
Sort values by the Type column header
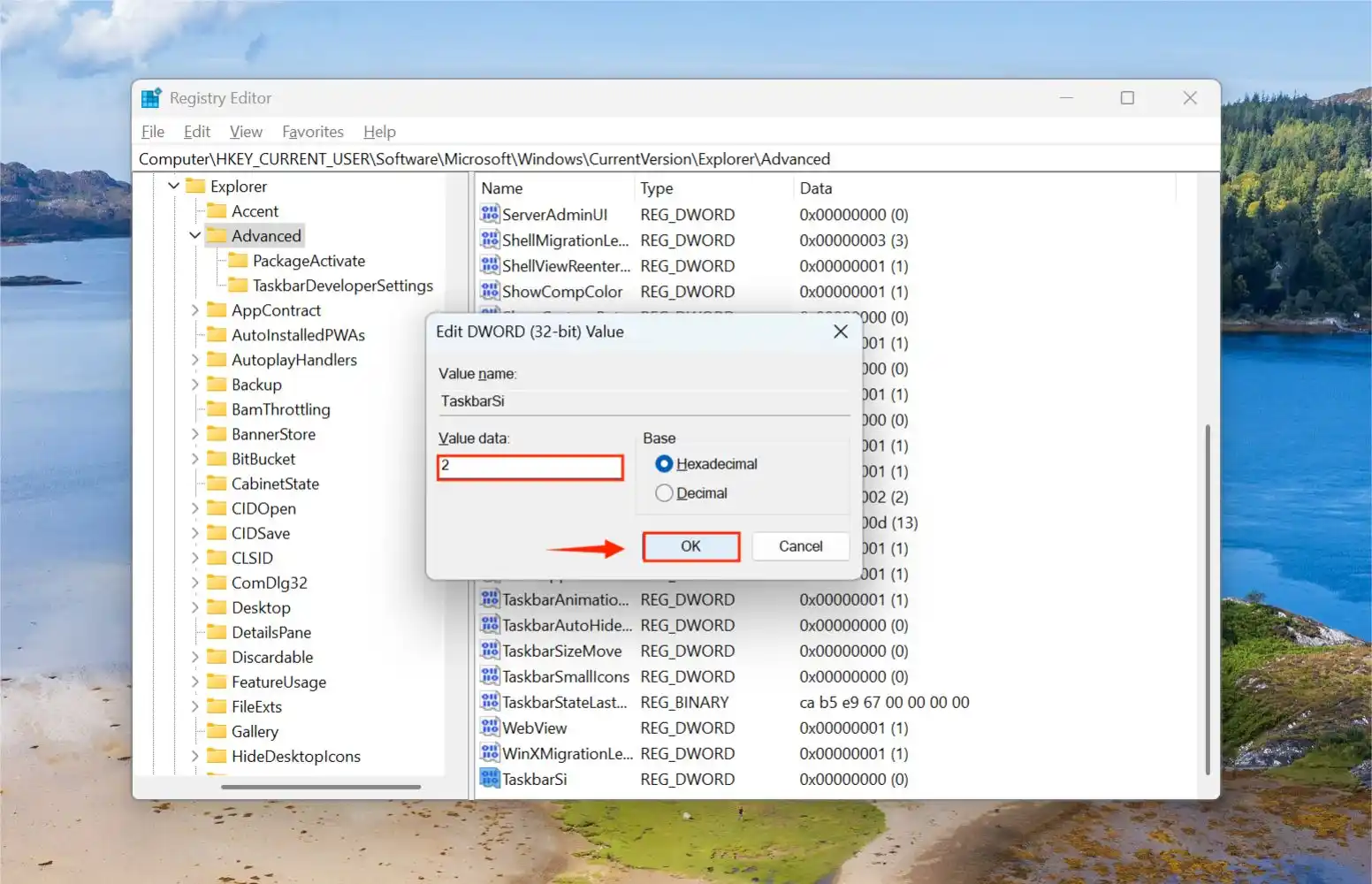click(713, 187)
